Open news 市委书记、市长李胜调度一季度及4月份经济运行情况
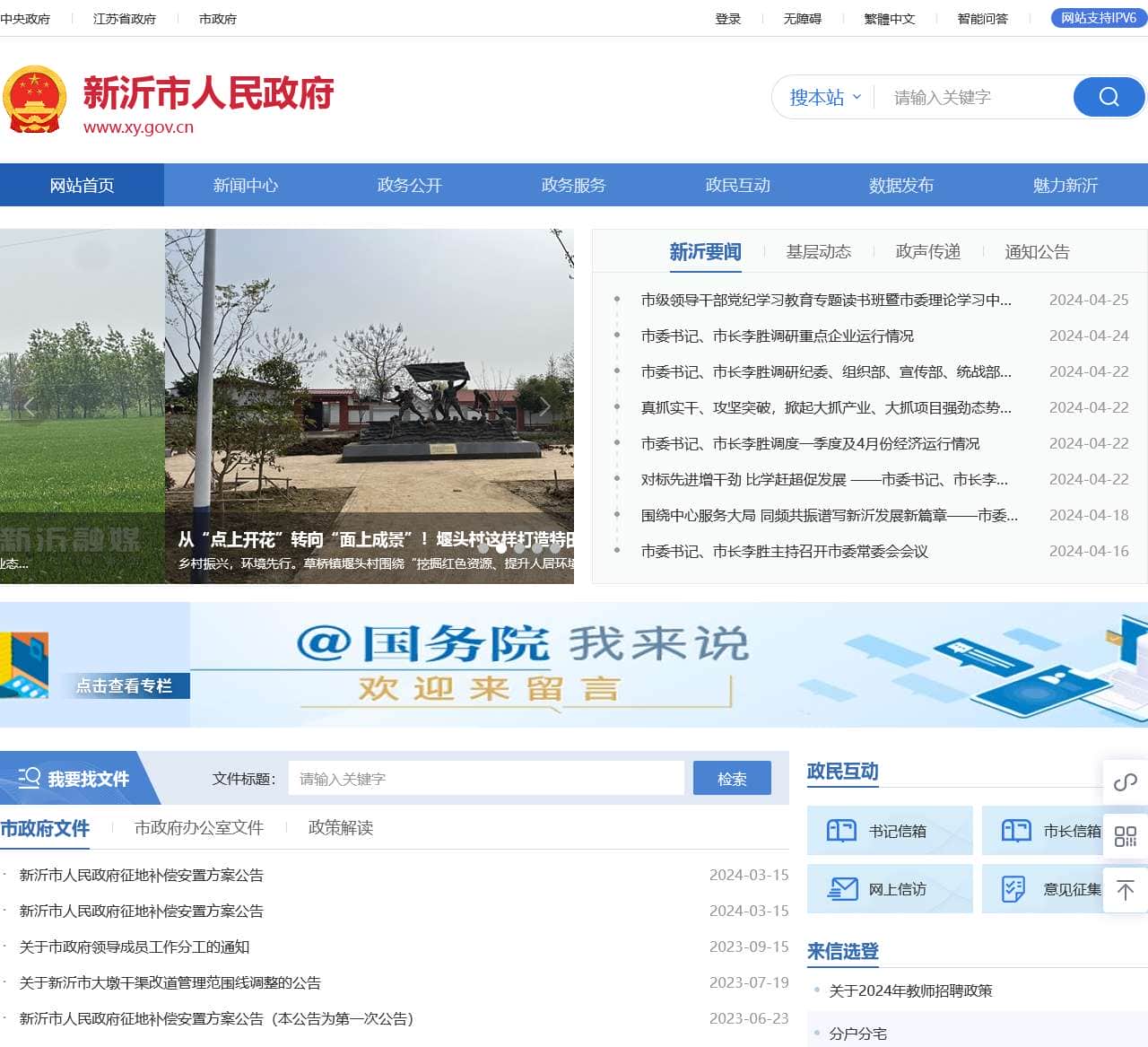This screenshot has height=1047, width=1148. [x=810, y=443]
